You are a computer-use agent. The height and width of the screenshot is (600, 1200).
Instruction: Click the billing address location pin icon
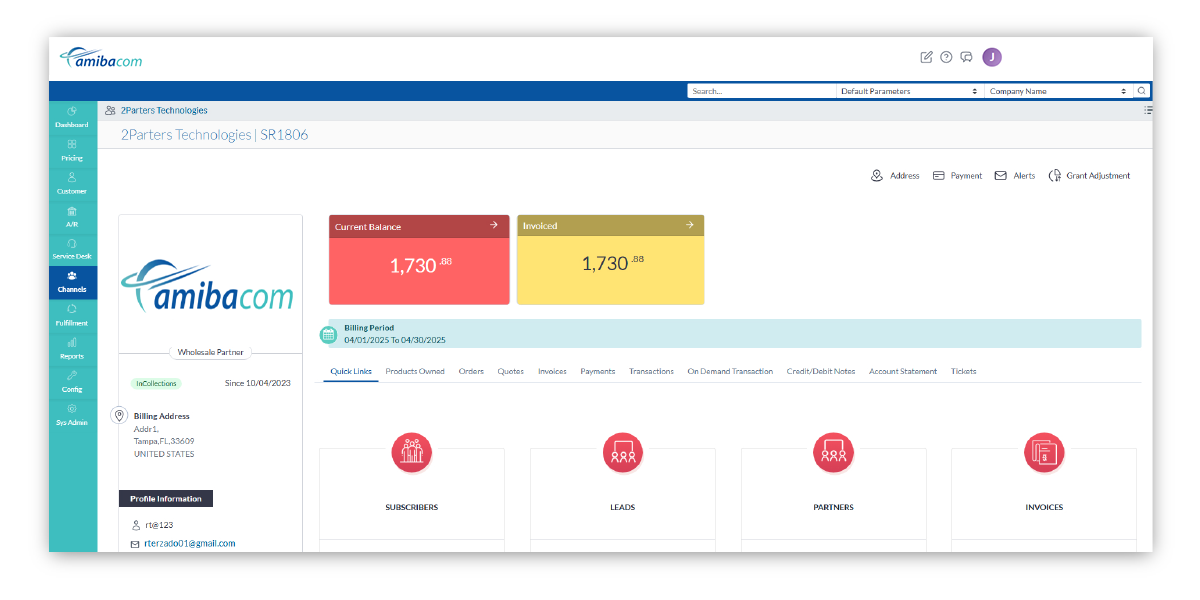click(119, 415)
